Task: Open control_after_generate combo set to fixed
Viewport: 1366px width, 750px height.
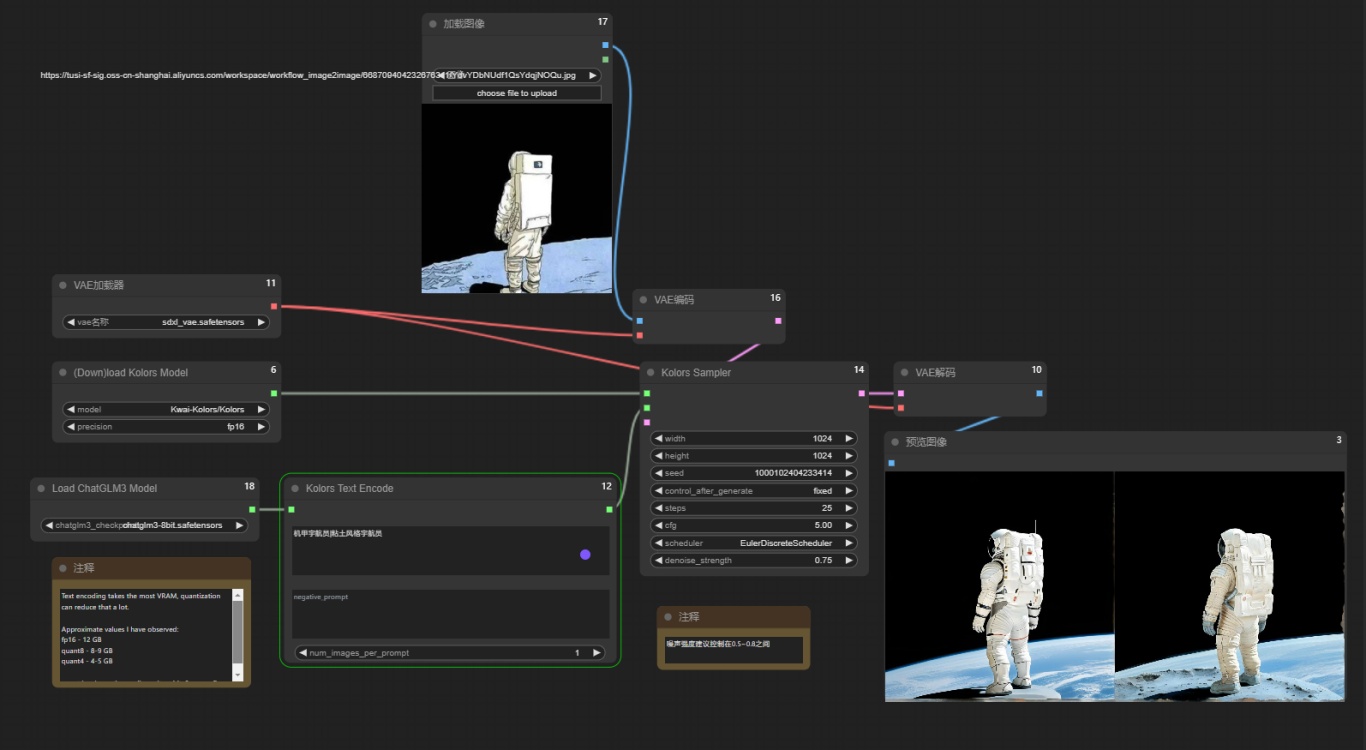Action: 754,491
